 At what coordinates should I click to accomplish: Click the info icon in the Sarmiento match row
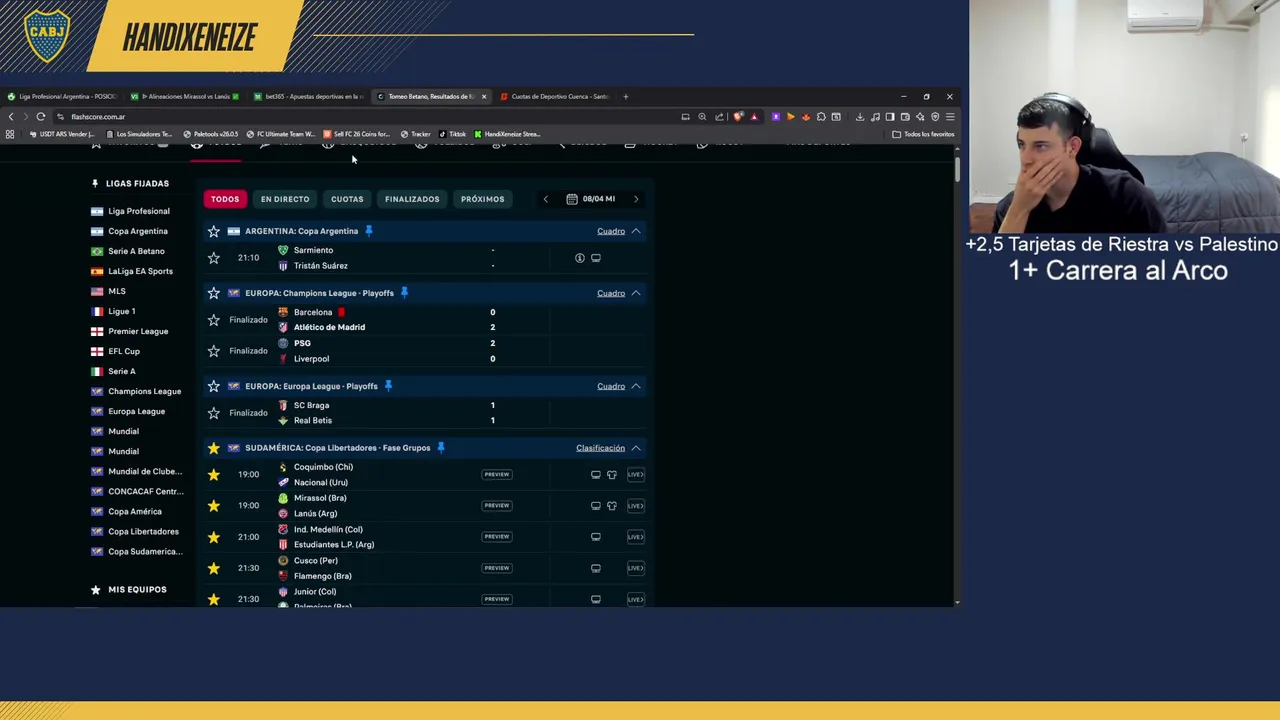pos(579,258)
